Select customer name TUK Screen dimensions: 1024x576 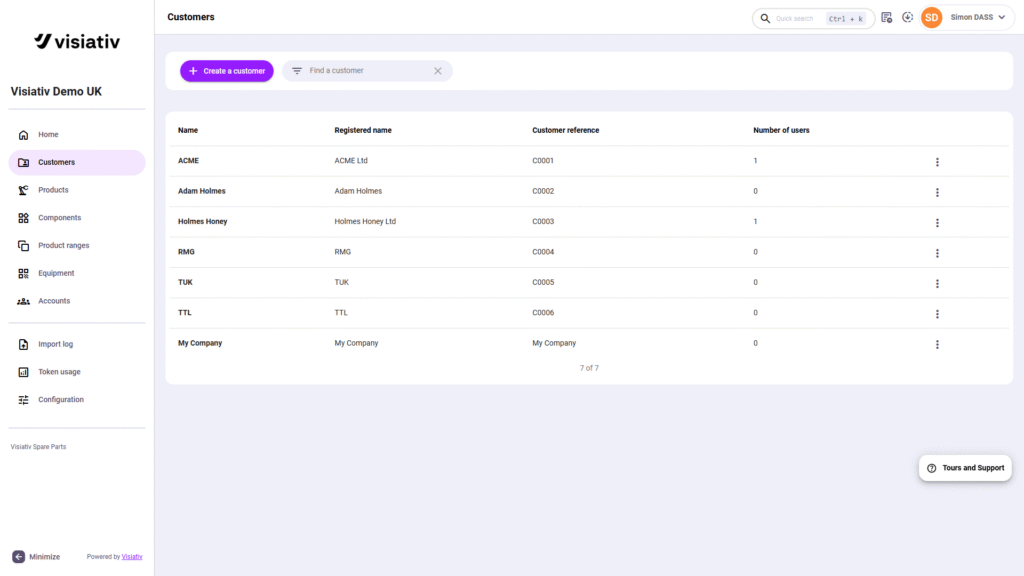coord(185,282)
